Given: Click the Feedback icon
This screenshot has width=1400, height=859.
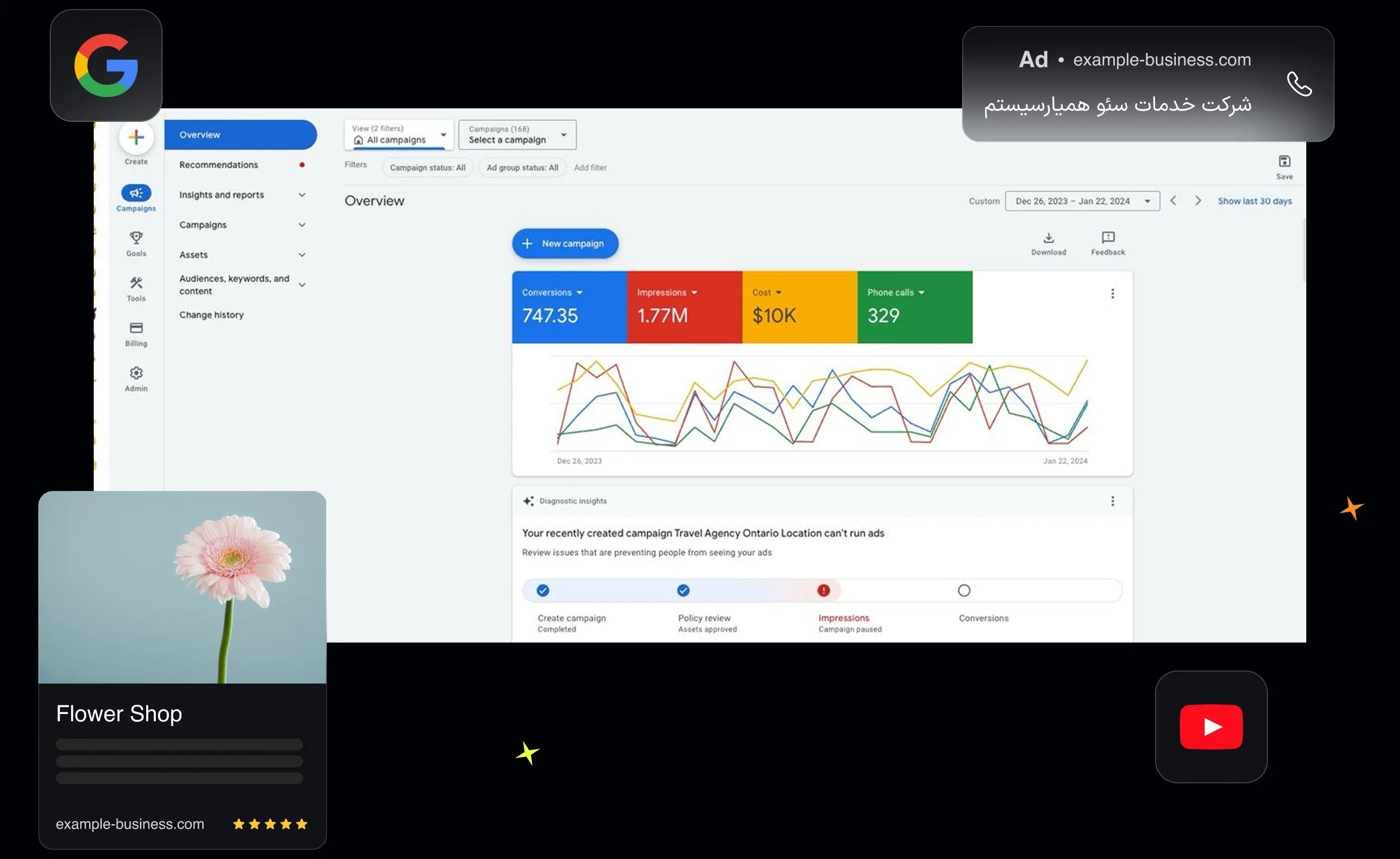Looking at the screenshot, I should tap(1108, 238).
